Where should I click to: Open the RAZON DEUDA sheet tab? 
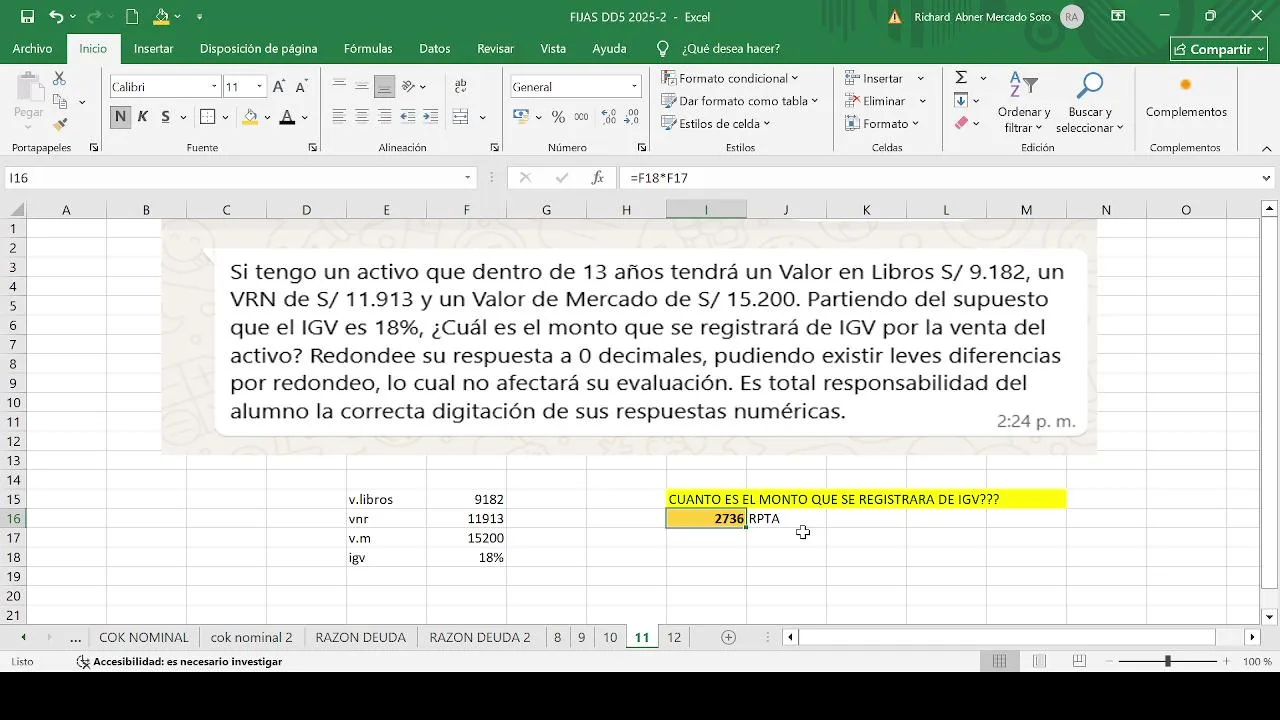[x=360, y=637]
